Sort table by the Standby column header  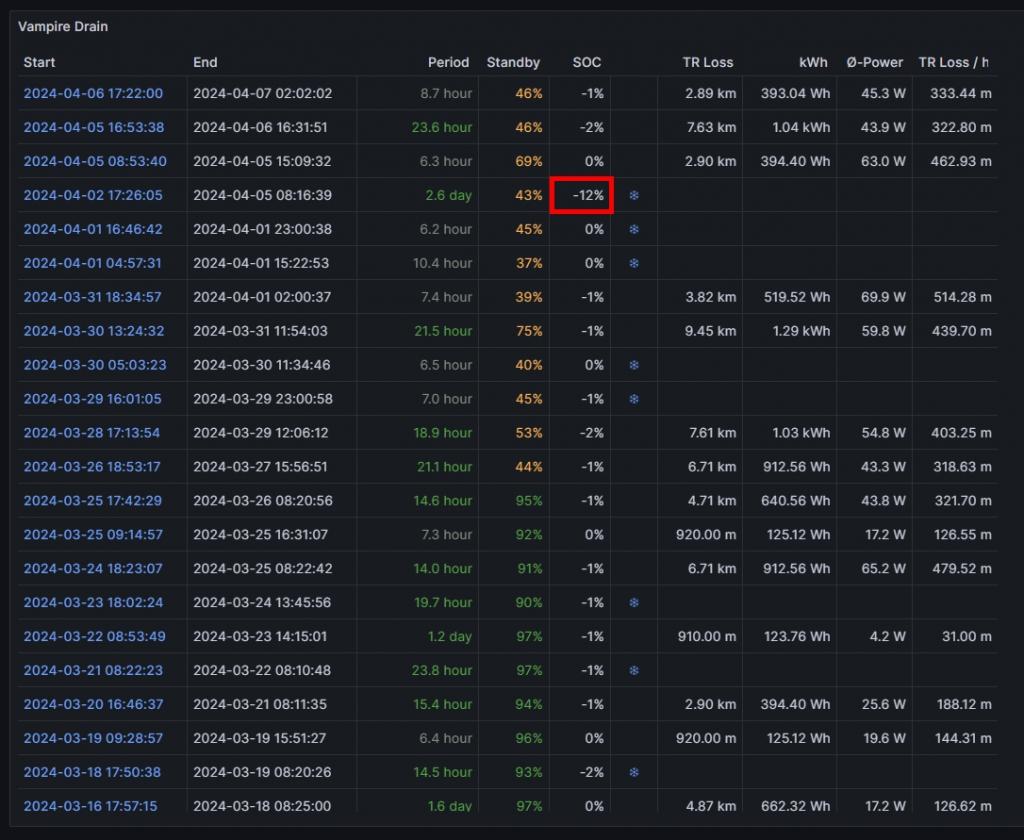click(x=513, y=62)
